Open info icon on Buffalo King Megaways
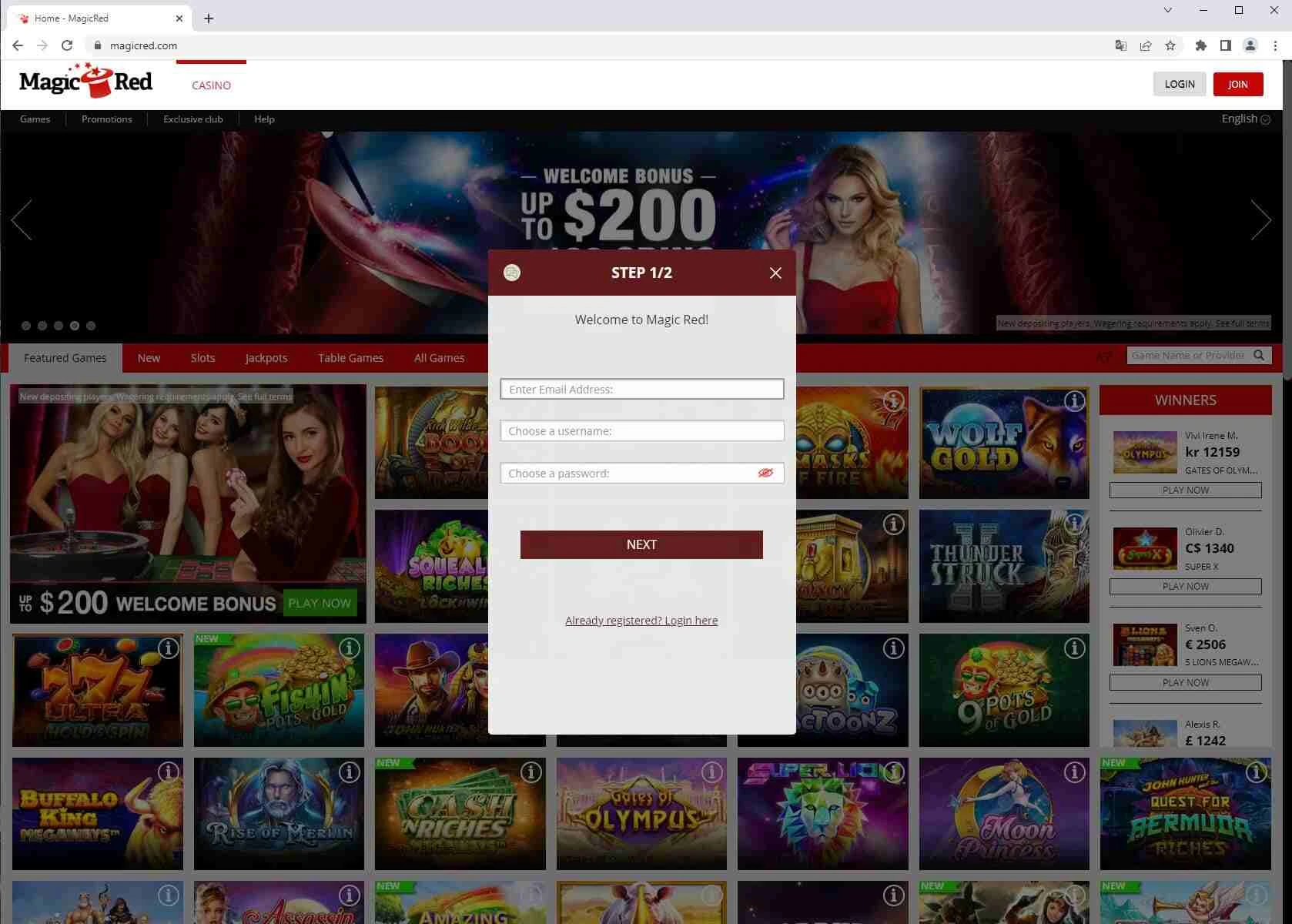 click(168, 772)
